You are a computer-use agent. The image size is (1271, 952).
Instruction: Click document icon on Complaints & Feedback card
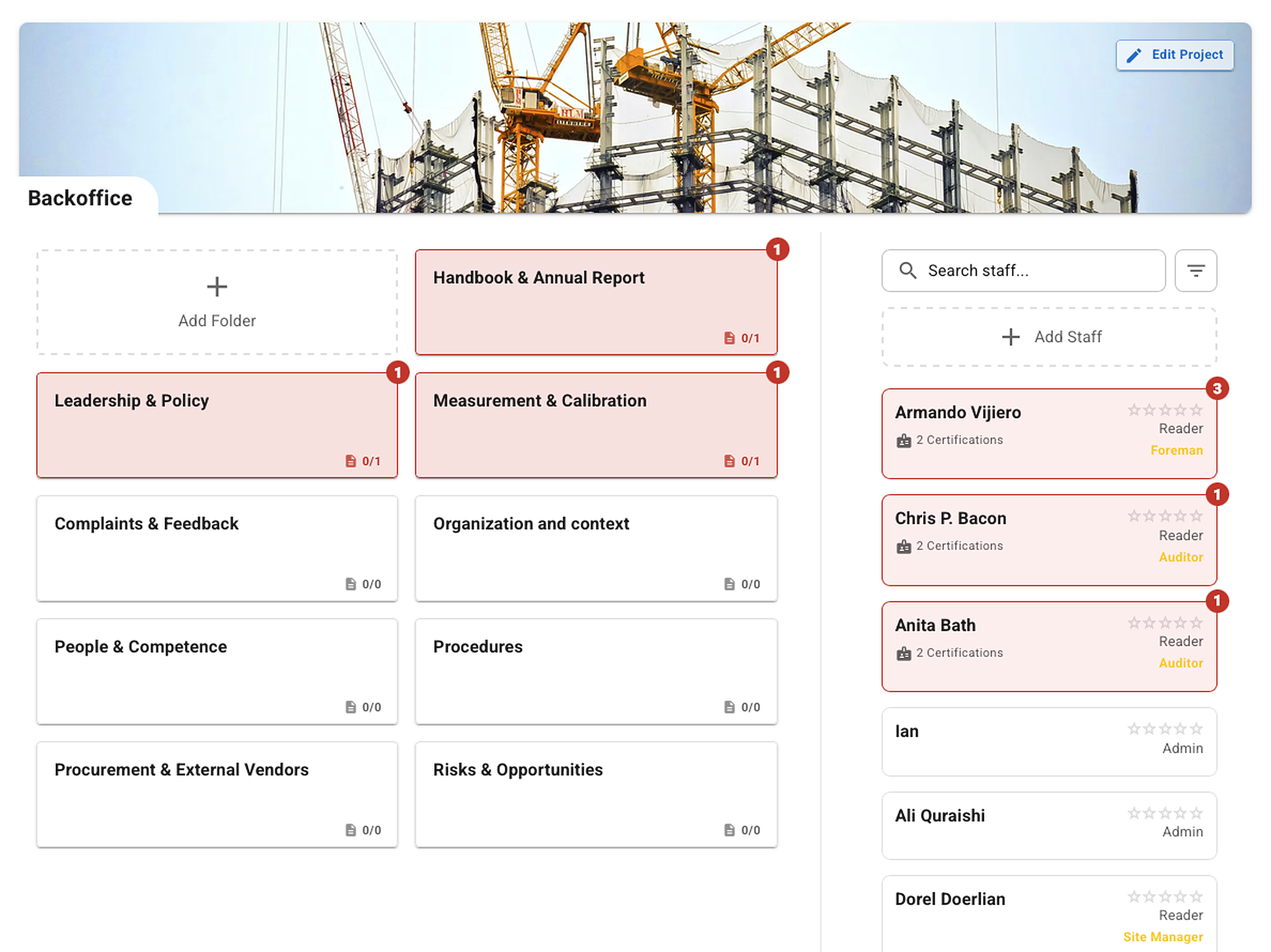coord(350,584)
